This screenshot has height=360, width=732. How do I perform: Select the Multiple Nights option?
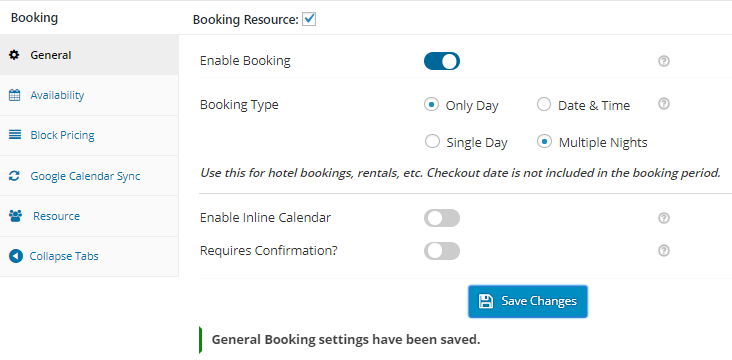click(x=544, y=141)
